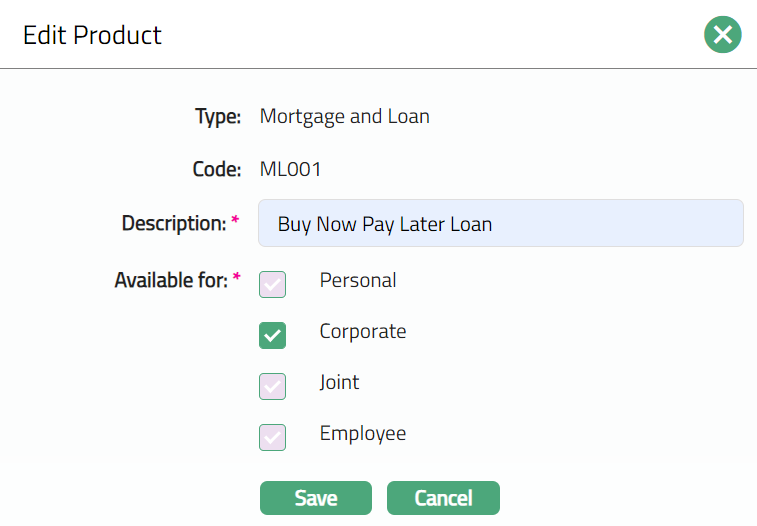Screen dimensions: 757x526
Task: Click the Corporate option label
Action: tap(363, 332)
